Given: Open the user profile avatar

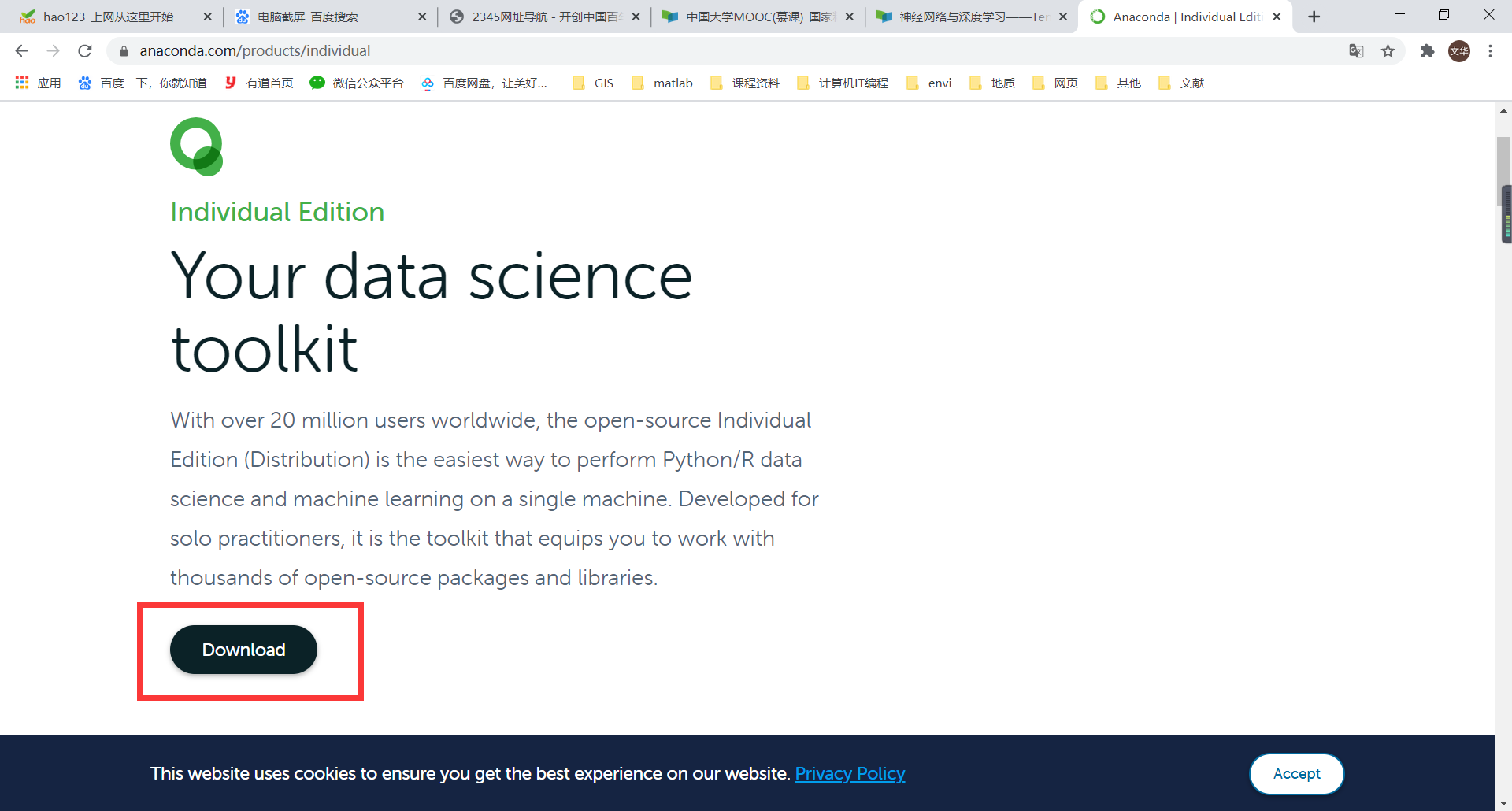Looking at the screenshot, I should 1459,51.
